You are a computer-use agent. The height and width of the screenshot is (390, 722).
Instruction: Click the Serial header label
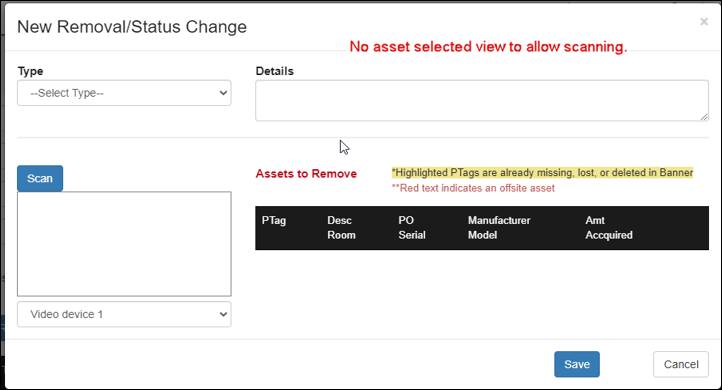click(x=412, y=235)
